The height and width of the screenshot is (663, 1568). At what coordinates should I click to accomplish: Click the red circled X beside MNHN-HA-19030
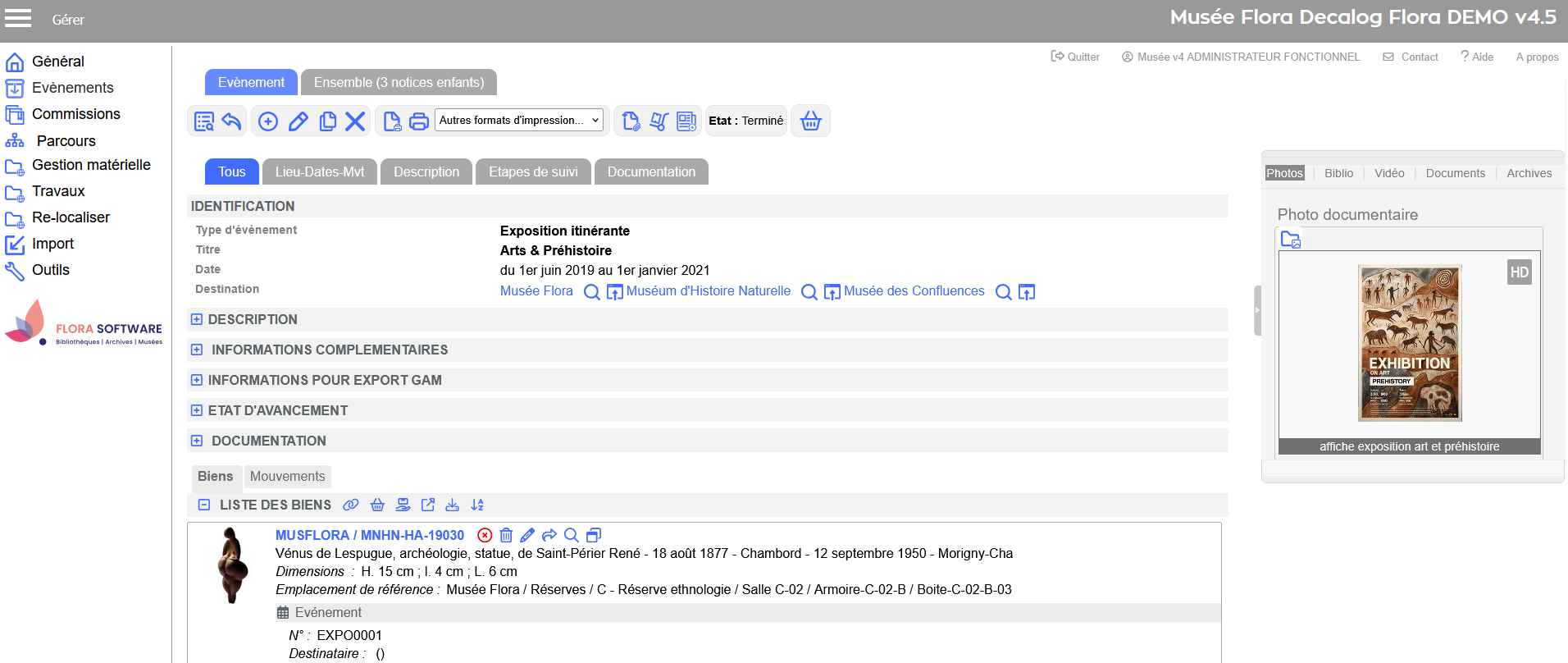tap(485, 535)
